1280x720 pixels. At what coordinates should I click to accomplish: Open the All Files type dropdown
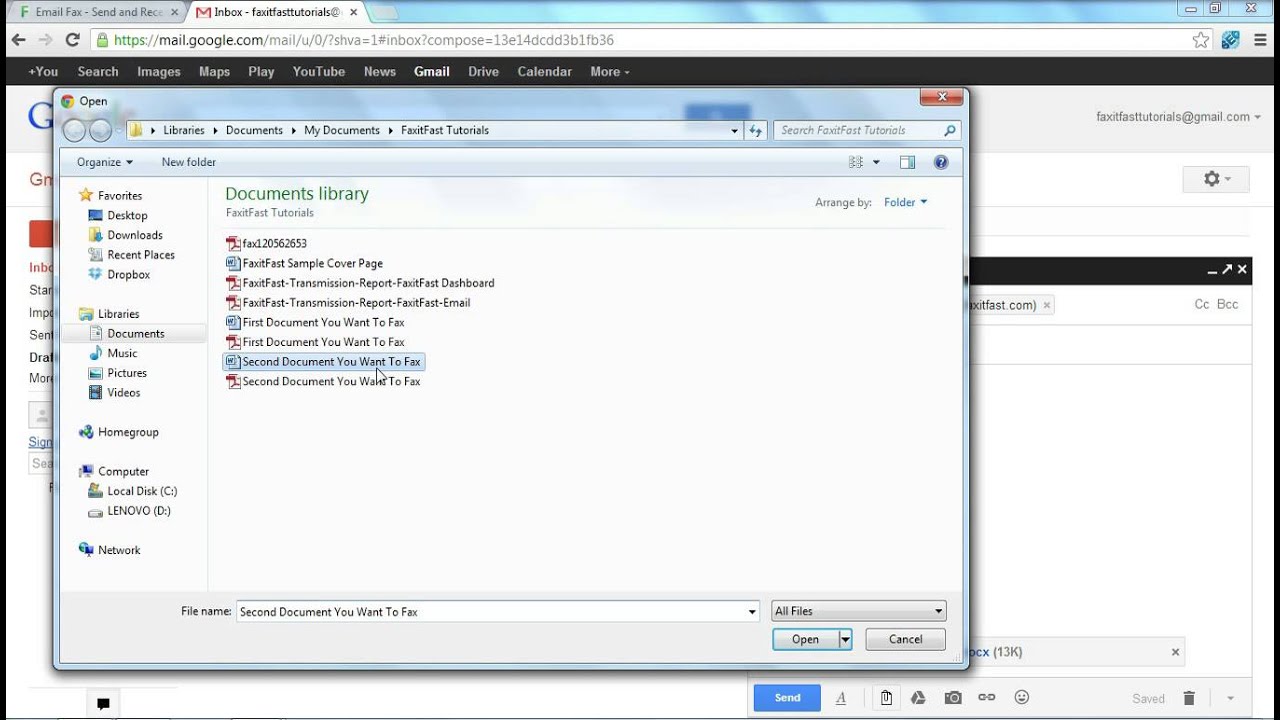(858, 611)
